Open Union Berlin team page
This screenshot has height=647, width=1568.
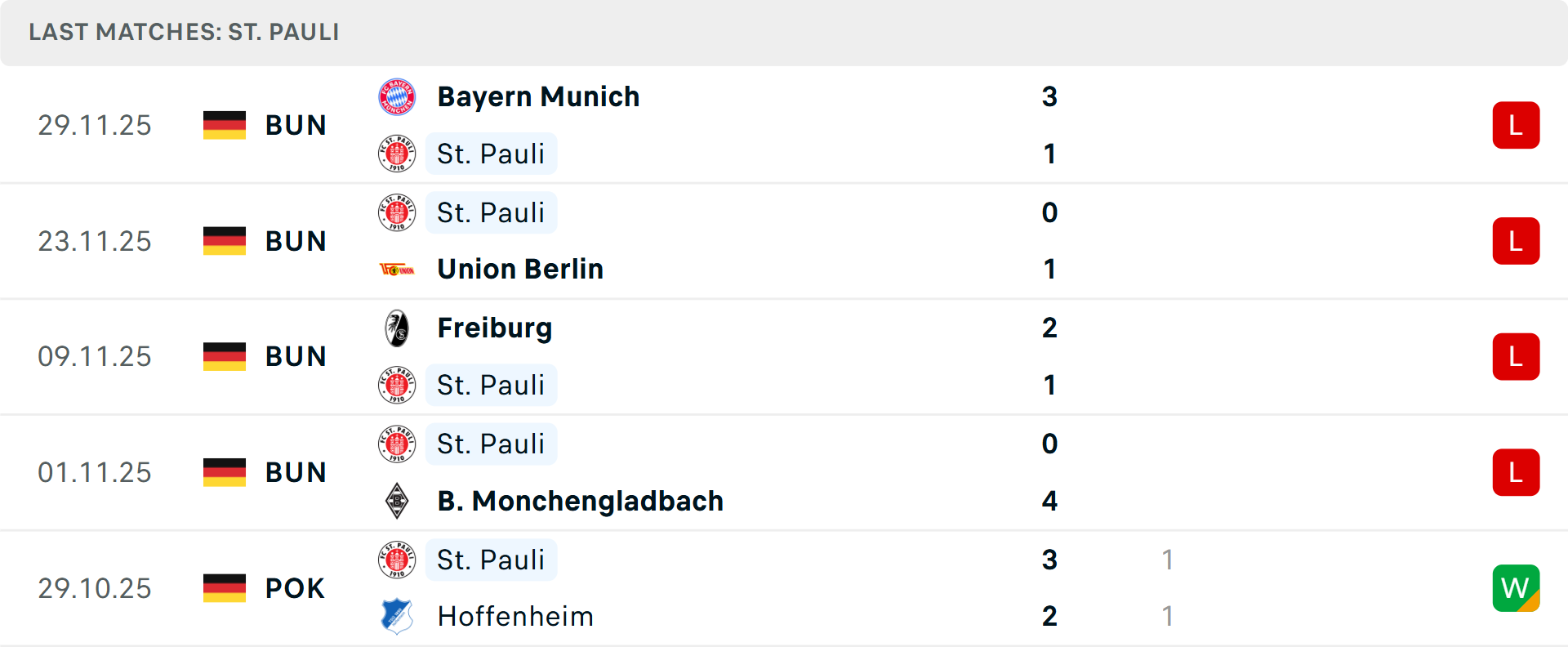click(520, 268)
